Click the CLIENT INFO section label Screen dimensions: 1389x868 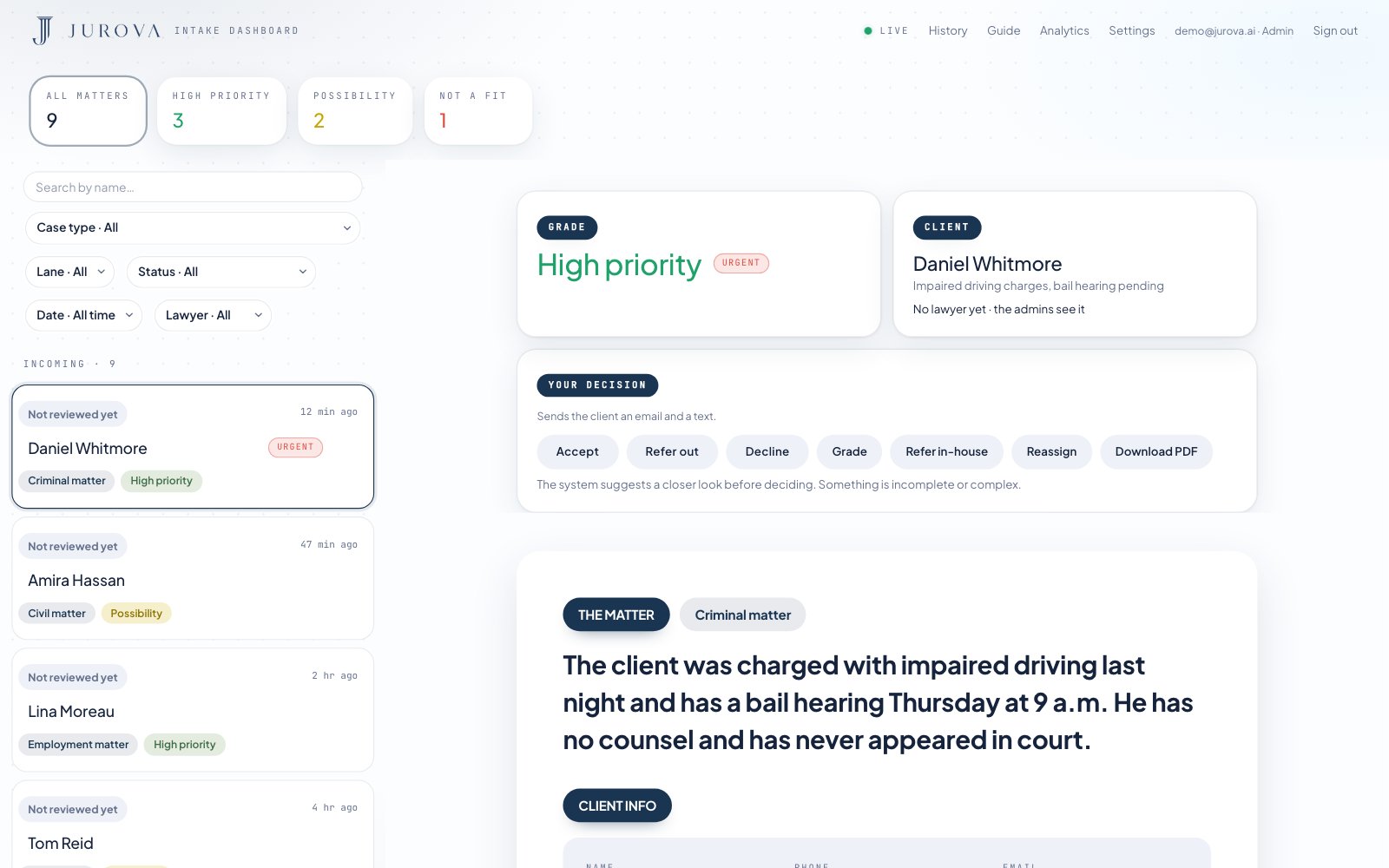coord(617,806)
